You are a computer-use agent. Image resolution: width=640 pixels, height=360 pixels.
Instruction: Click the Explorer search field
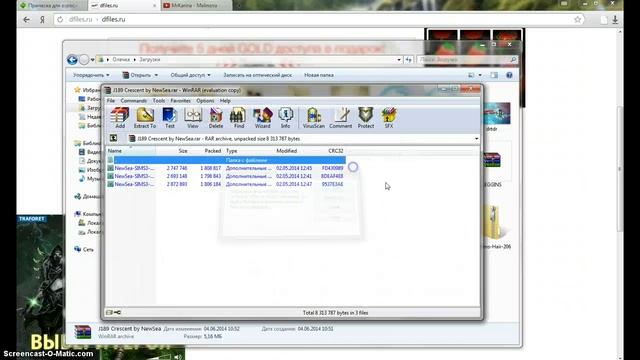[x=467, y=60]
